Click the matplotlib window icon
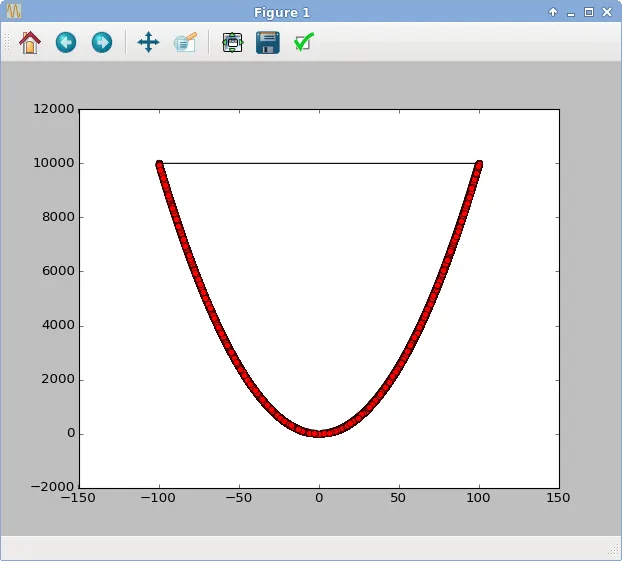This screenshot has width=622, height=561. 13,12
